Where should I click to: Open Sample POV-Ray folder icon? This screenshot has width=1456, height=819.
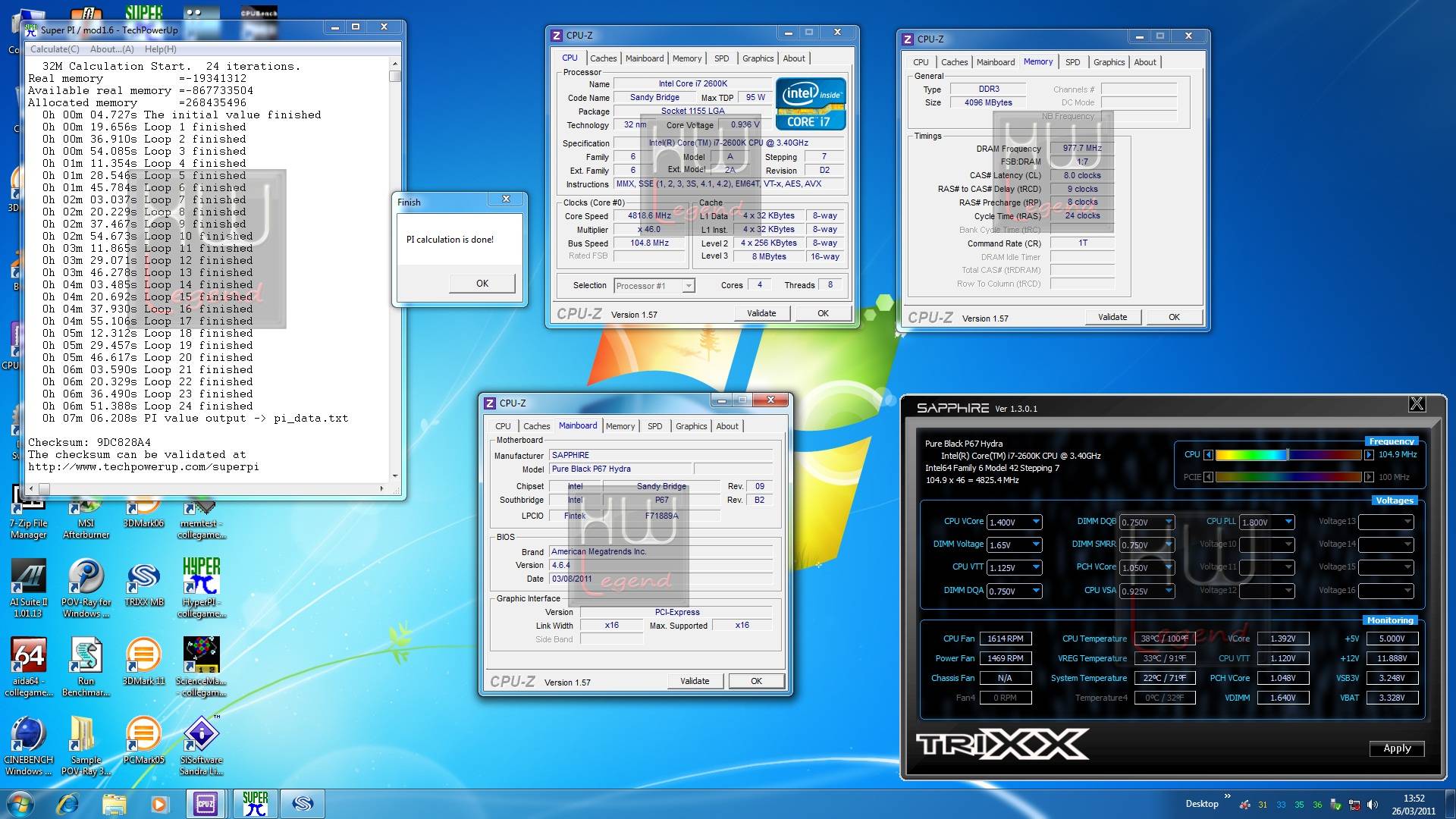pos(86,746)
